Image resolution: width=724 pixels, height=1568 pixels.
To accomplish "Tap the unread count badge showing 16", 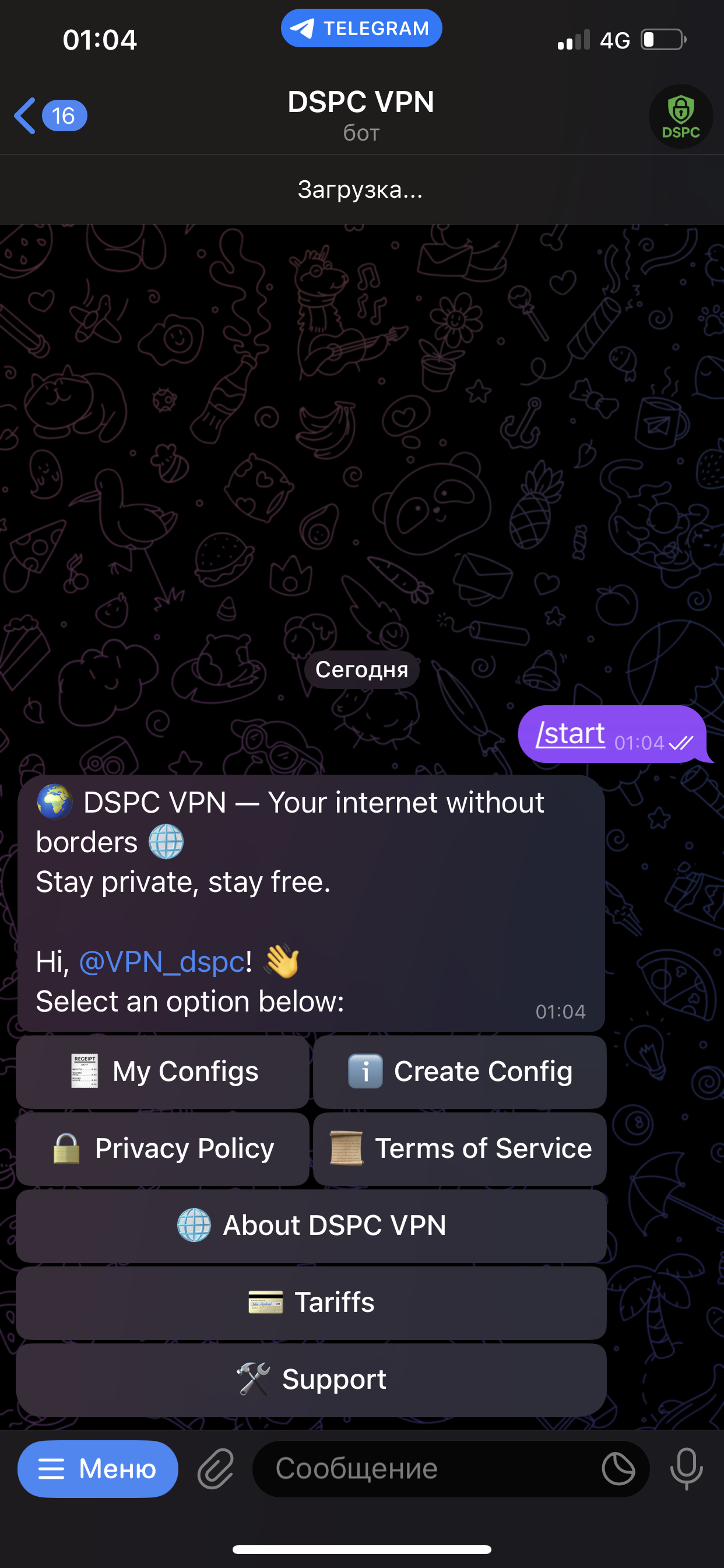I will point(64,116).
